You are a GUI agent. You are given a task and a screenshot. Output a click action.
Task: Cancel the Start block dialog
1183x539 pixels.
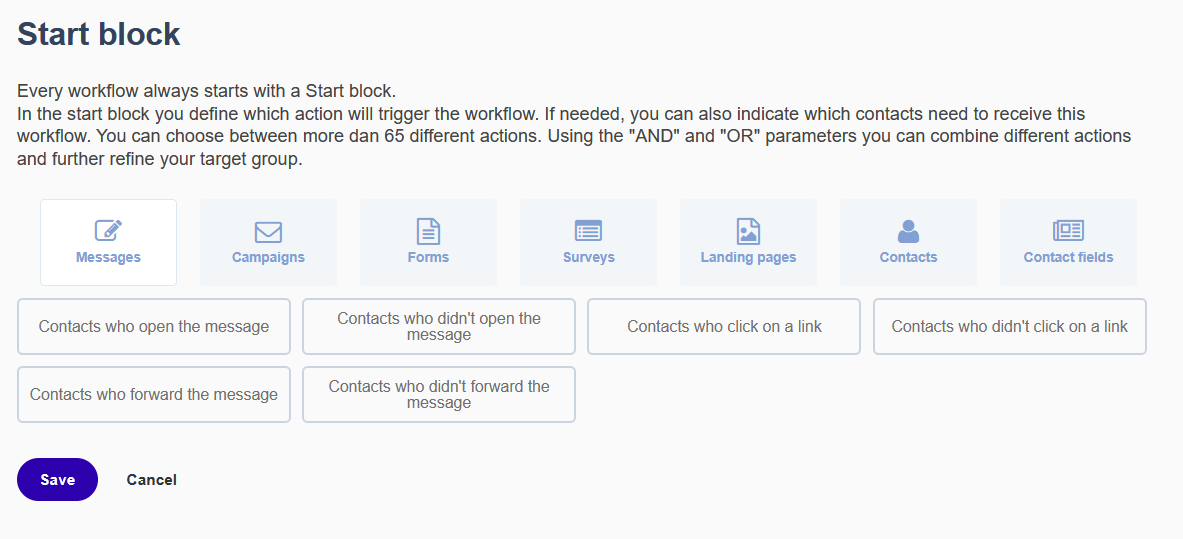(152, 480)
